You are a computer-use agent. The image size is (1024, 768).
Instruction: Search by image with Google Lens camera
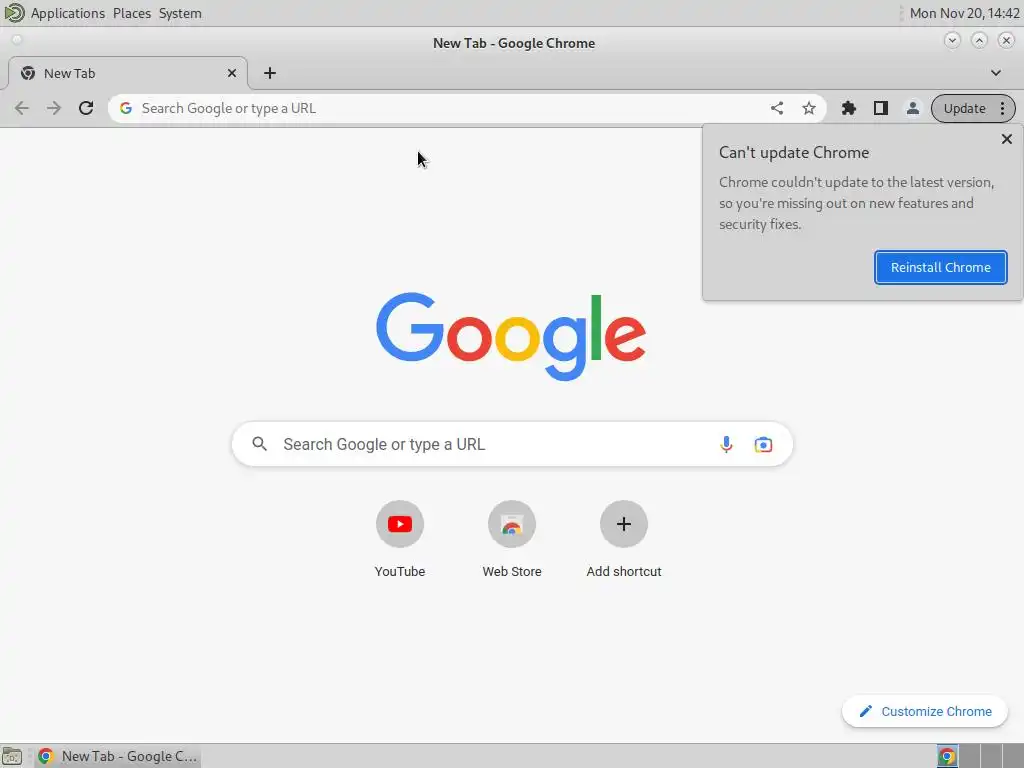point(763,445)
